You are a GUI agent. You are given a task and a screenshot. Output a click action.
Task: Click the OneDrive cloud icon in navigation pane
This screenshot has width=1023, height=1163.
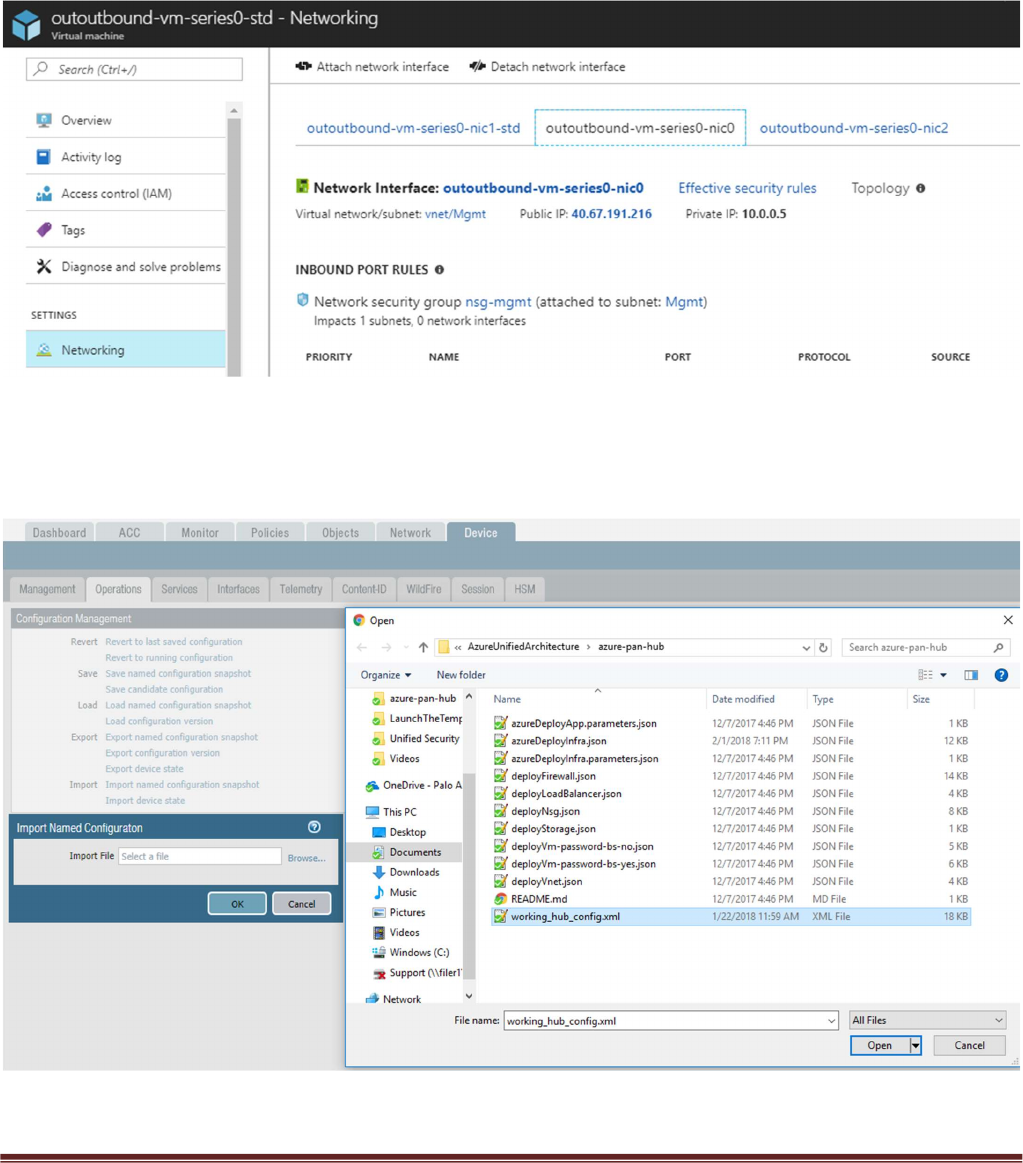(x=372, y=785)
